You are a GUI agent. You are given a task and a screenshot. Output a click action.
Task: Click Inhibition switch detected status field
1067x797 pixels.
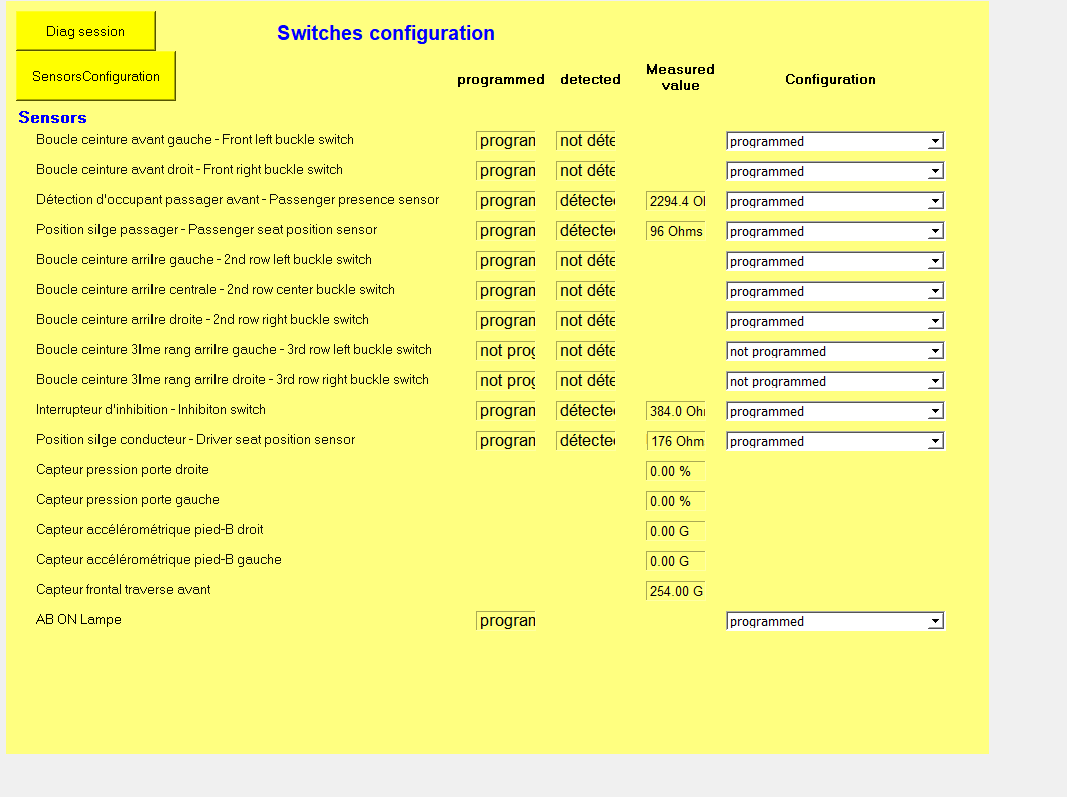[586, 411]
